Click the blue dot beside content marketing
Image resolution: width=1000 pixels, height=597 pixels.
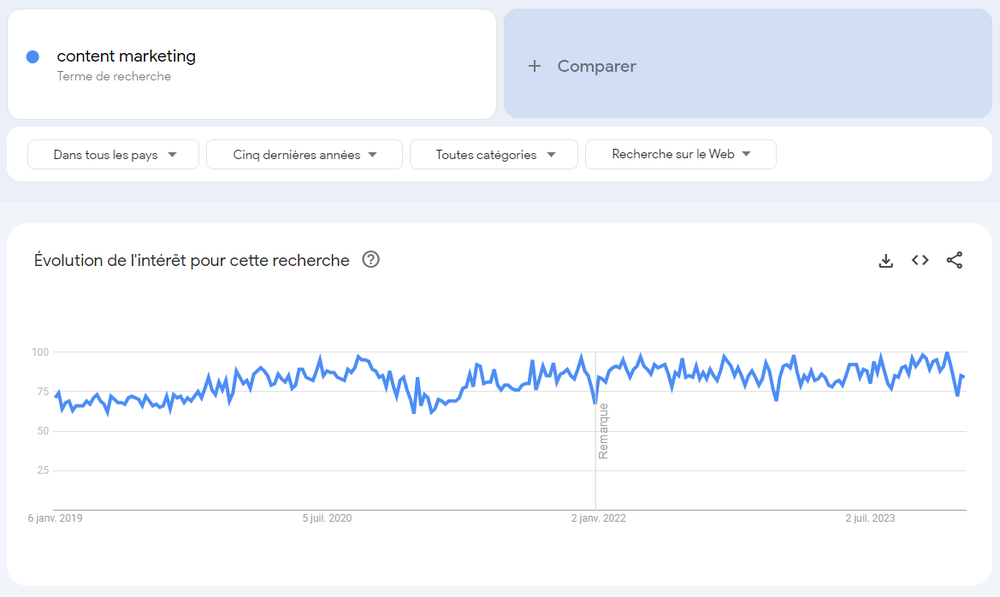coord(33,57)
